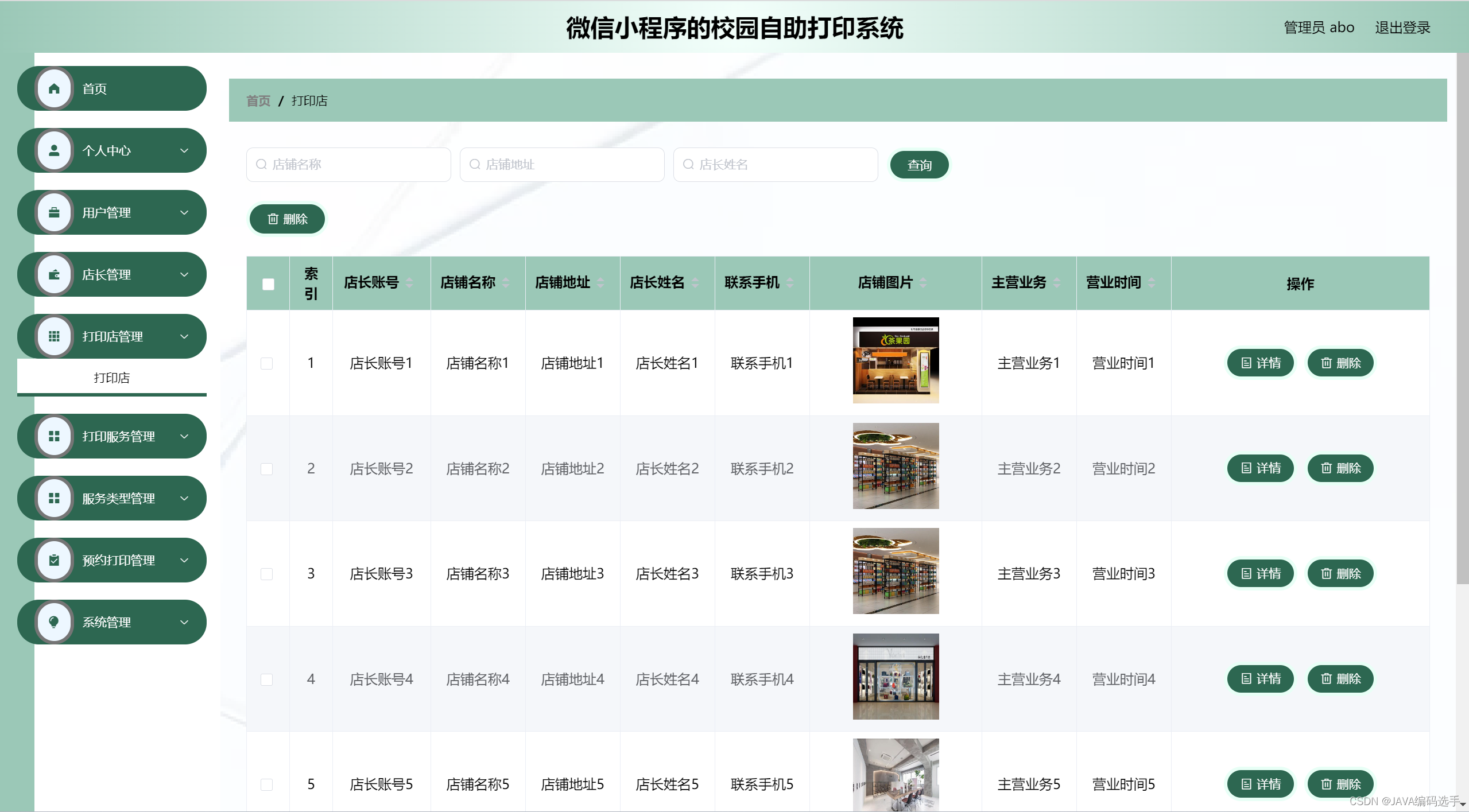Screen dimensions: 1469x812
Task: Toggle the select-all checkbox in table header
Action: point(268,284)
